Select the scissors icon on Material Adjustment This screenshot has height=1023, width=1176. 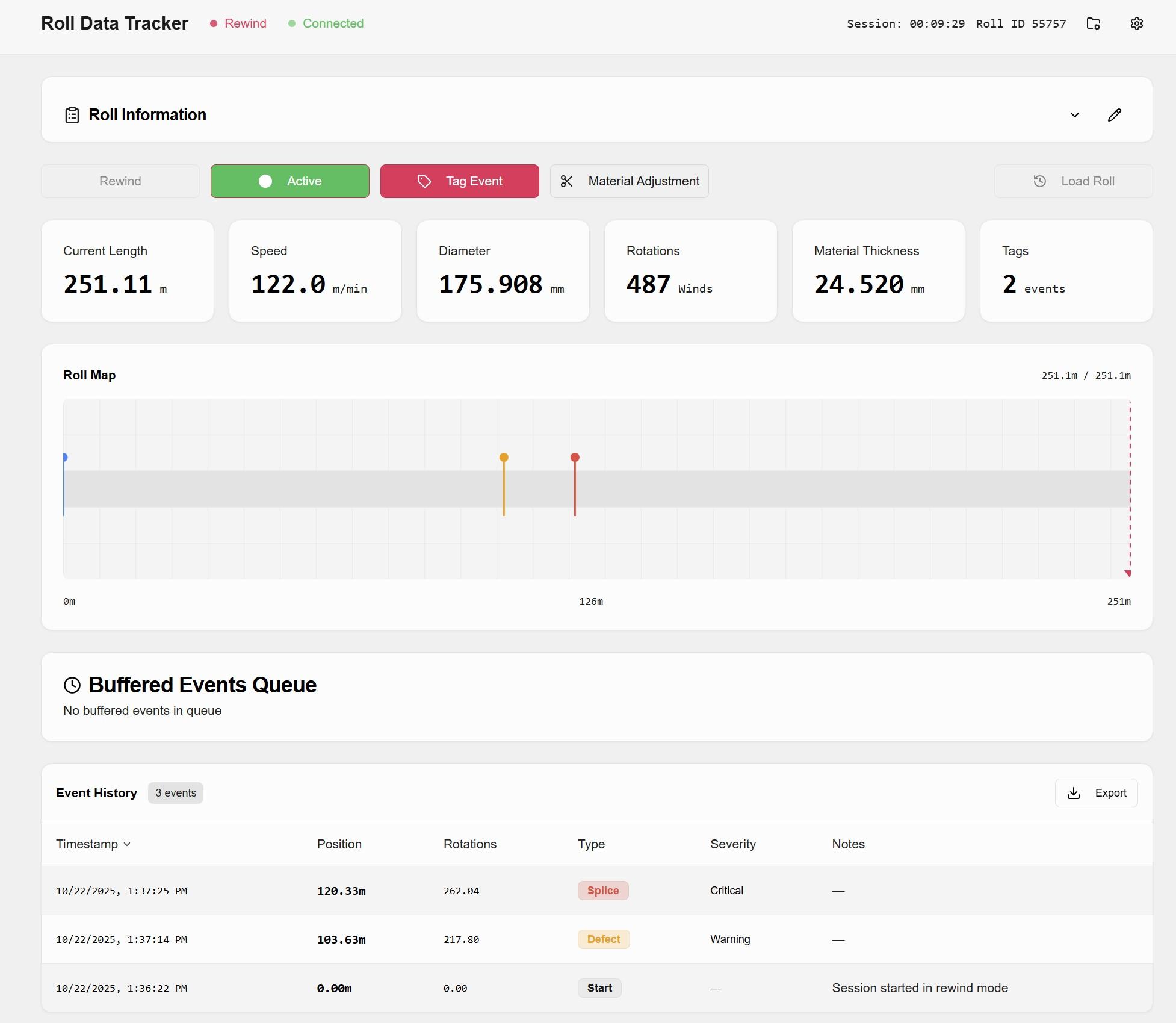click(x=568, y=181)
